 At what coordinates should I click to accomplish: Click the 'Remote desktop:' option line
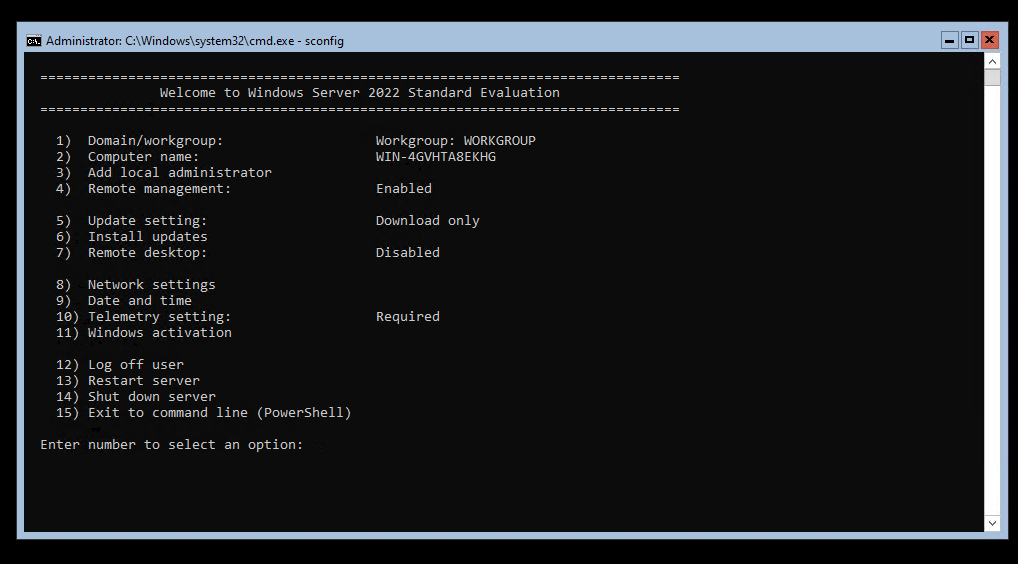131,252
